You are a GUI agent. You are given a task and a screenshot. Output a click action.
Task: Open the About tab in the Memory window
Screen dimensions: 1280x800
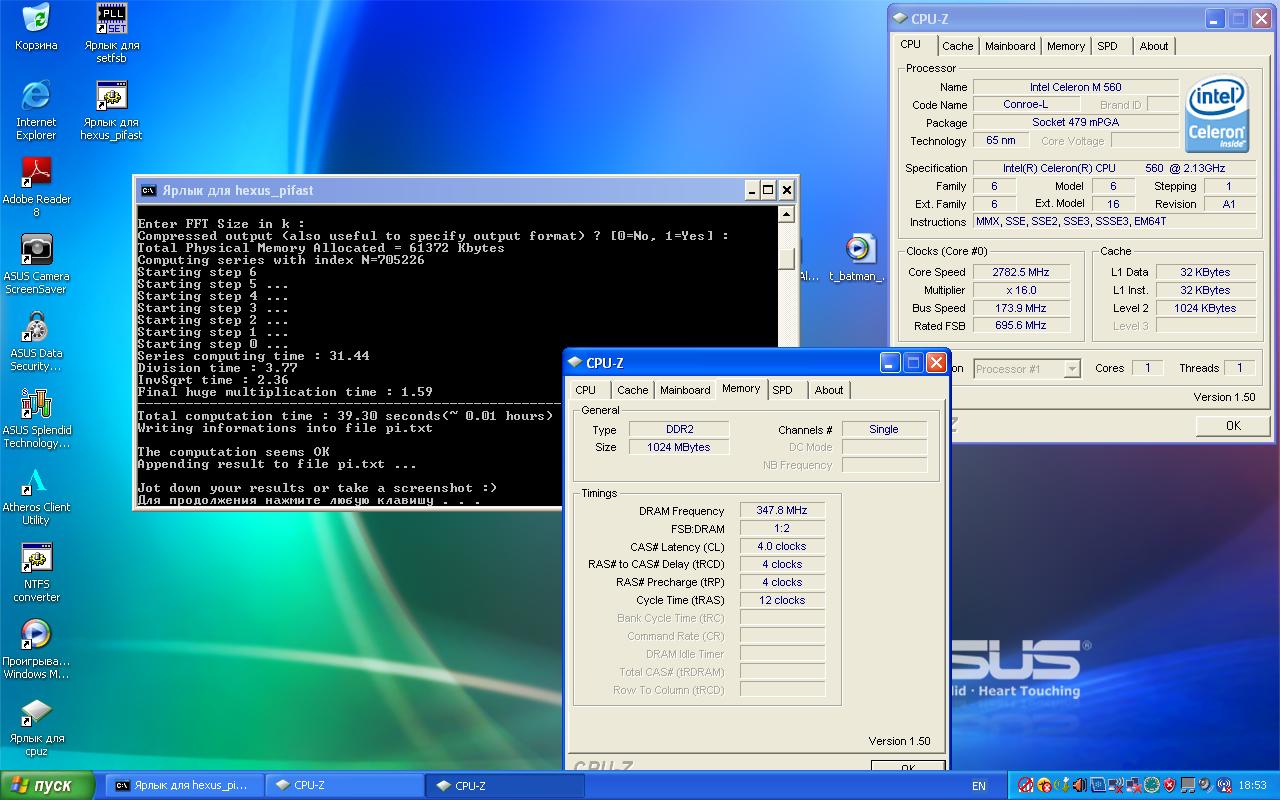coord(828,390)
